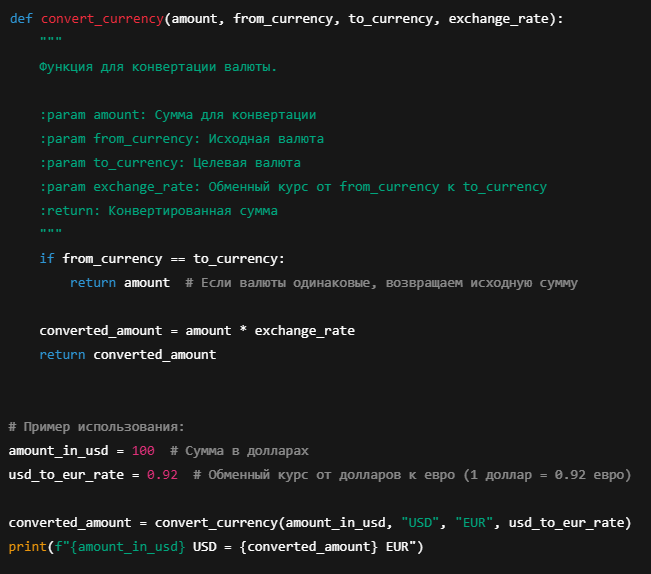651x574 pixels.
Task: Click the string "USD" in the function call
Action: click(x=420, y=523)
